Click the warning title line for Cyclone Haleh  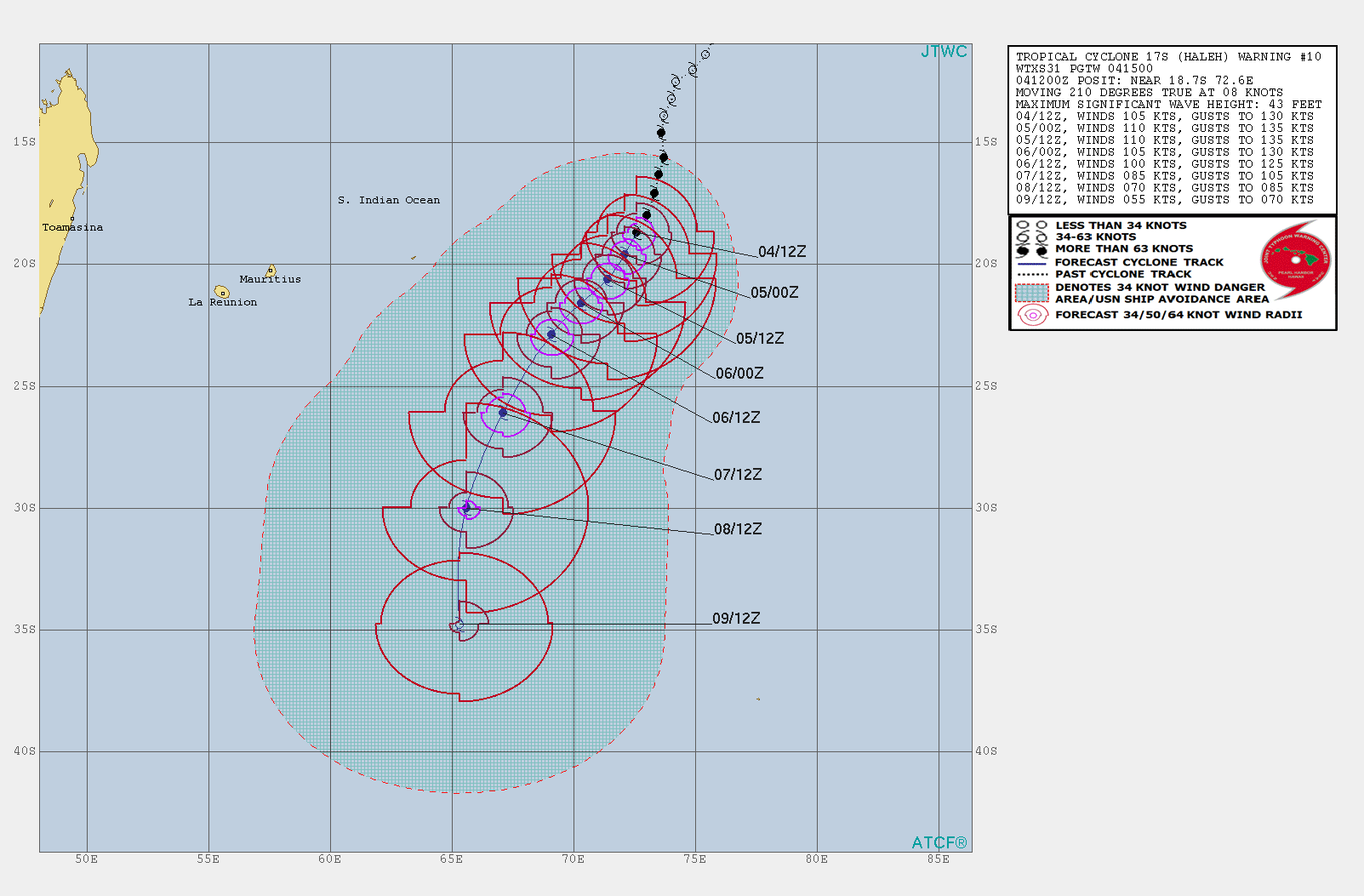(1167, 57)
